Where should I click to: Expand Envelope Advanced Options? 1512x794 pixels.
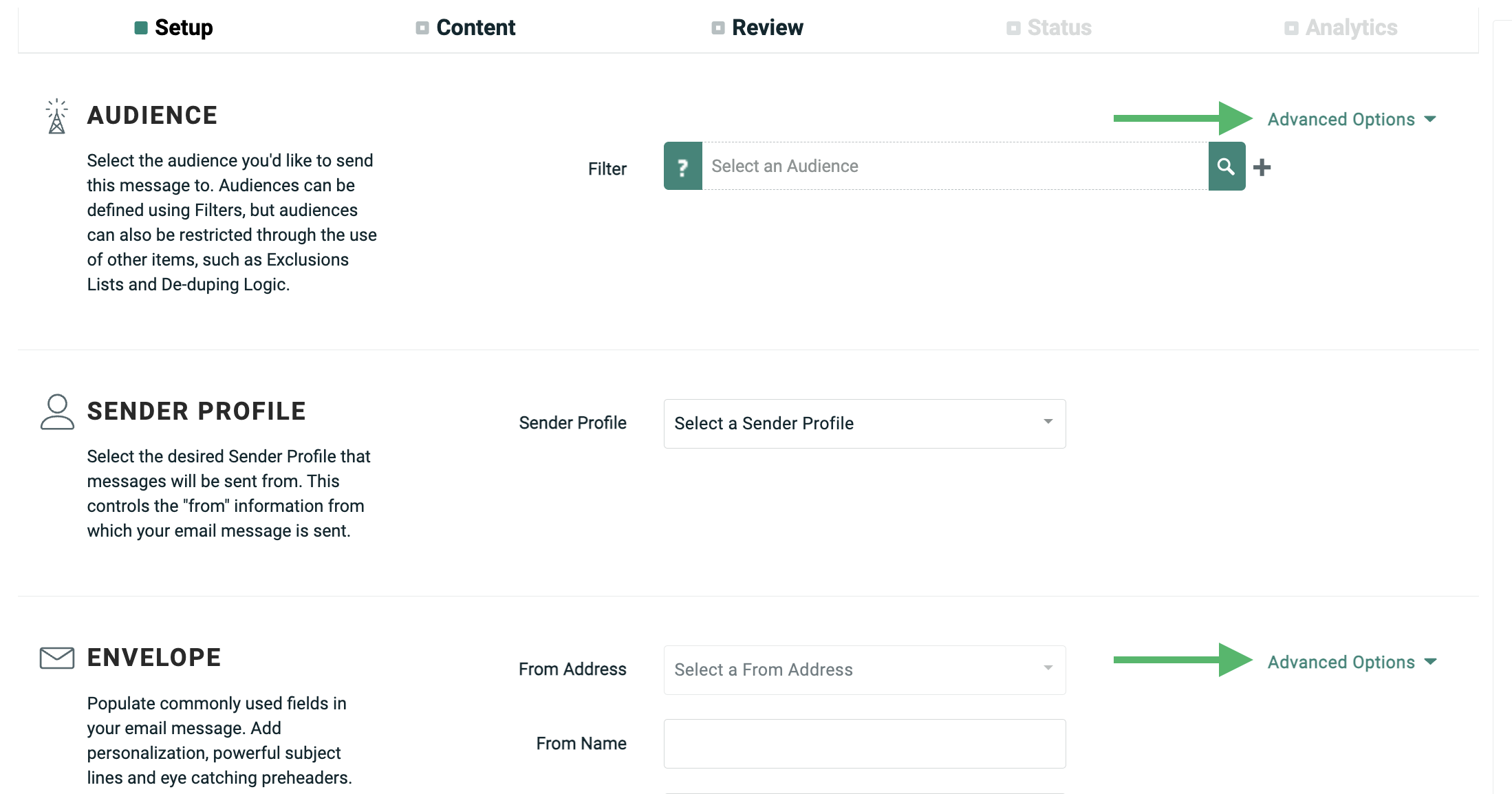pyautogui.click(x=1352, y=662)
